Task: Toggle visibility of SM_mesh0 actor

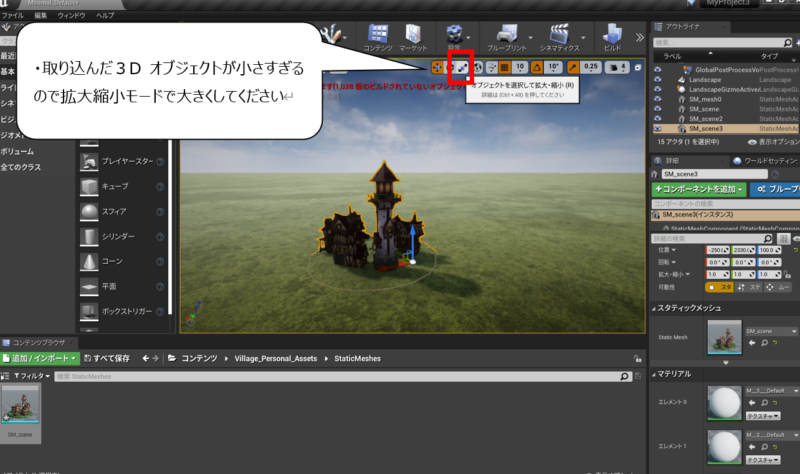Action: pyautogui.click(x=657, y=99)
